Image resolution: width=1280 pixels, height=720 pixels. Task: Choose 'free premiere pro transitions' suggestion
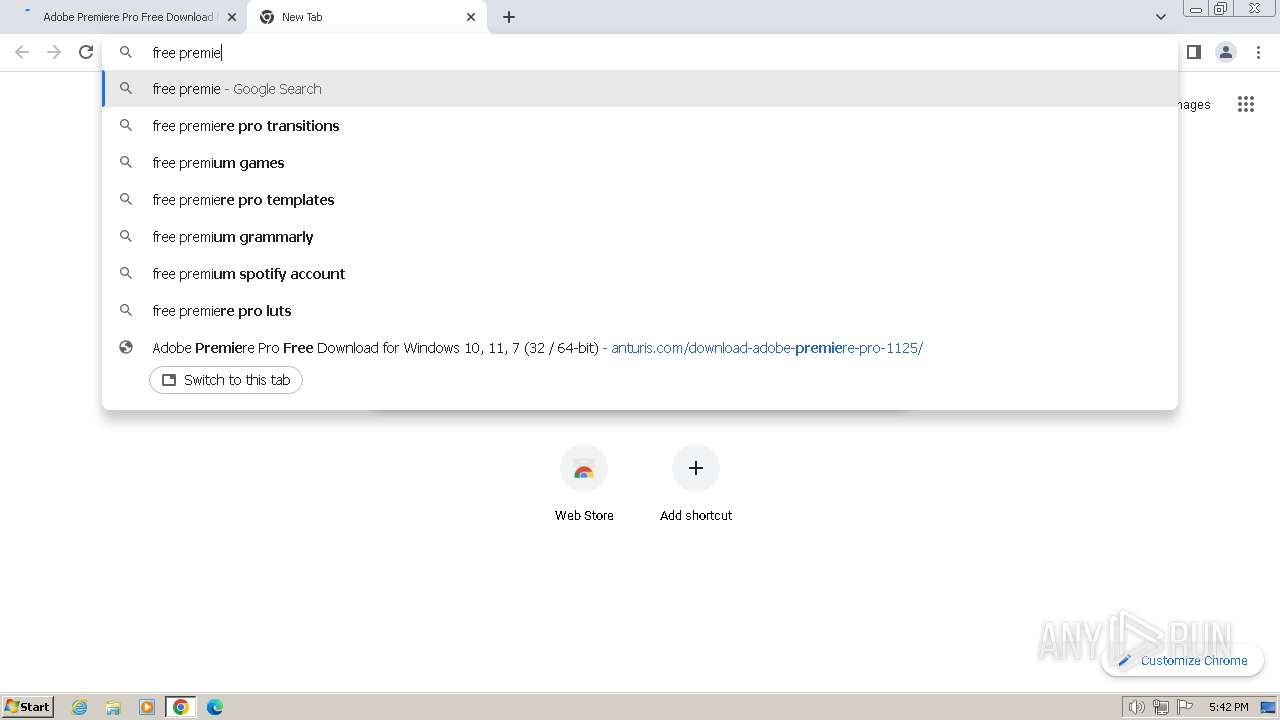coord(640,126)
